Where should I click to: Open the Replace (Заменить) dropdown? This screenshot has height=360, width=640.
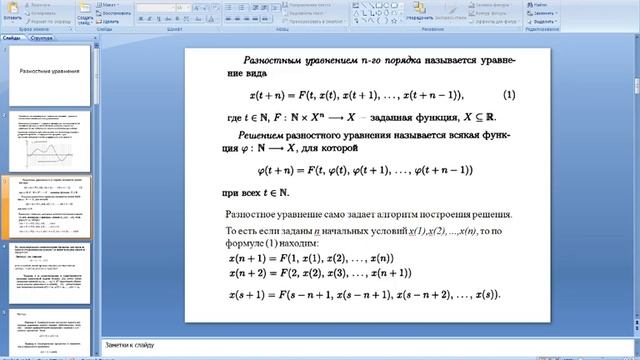coord(542,13)
